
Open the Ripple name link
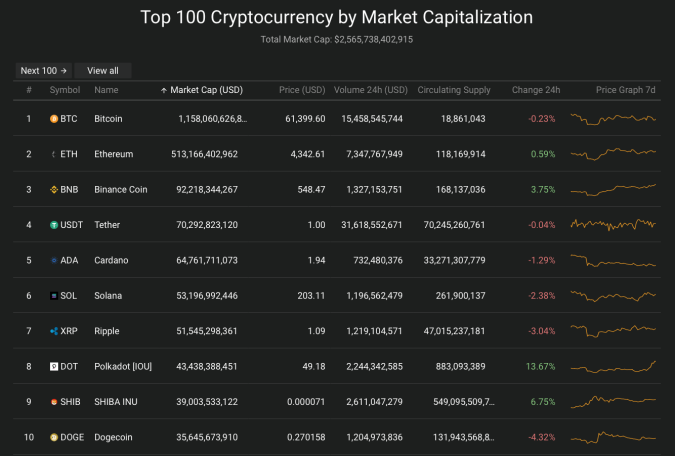[x=107, y=331]
